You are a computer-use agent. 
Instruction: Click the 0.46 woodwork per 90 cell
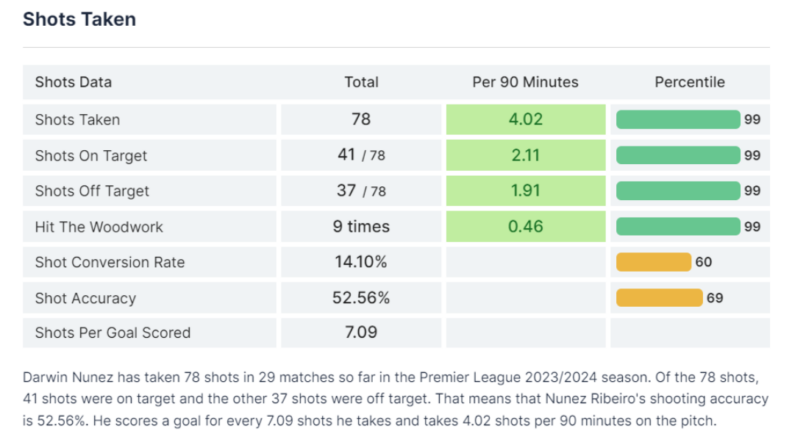coord(525,226)
